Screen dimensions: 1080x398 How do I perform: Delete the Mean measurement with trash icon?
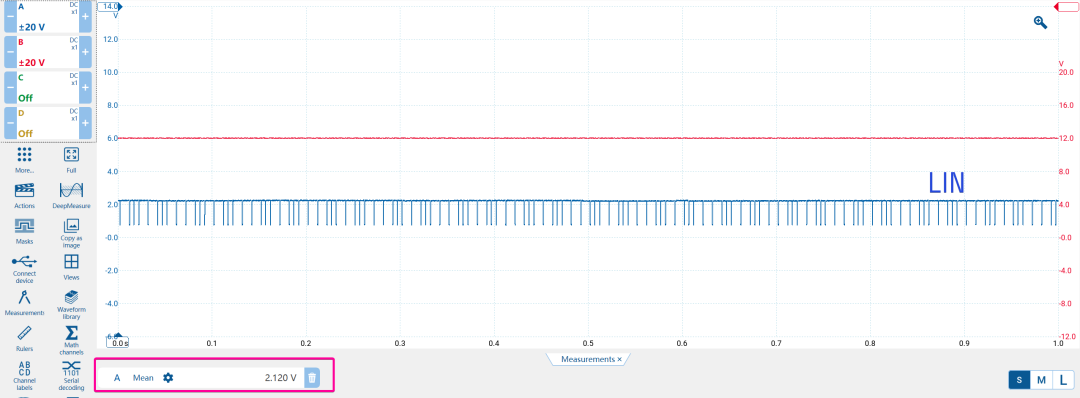click(x=312, y=377)
